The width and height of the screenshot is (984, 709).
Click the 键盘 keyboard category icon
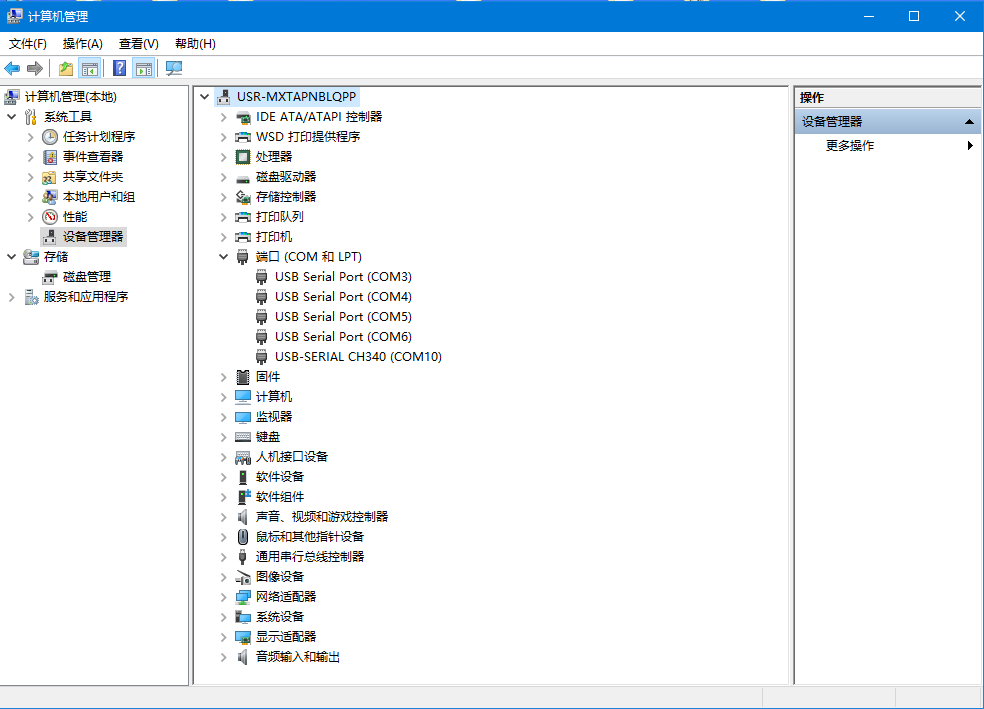click(243, 437)
